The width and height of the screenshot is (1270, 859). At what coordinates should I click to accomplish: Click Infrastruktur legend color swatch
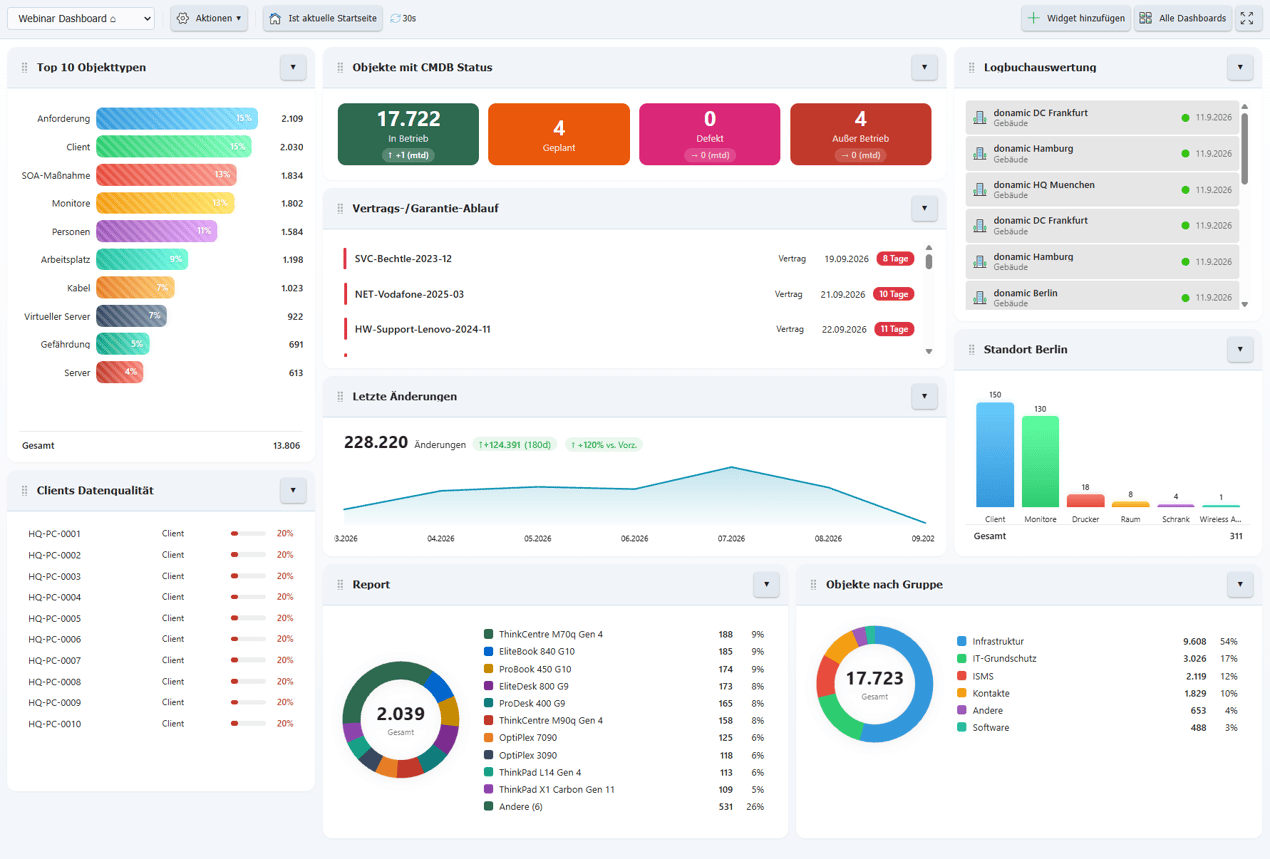coord(962,641)
